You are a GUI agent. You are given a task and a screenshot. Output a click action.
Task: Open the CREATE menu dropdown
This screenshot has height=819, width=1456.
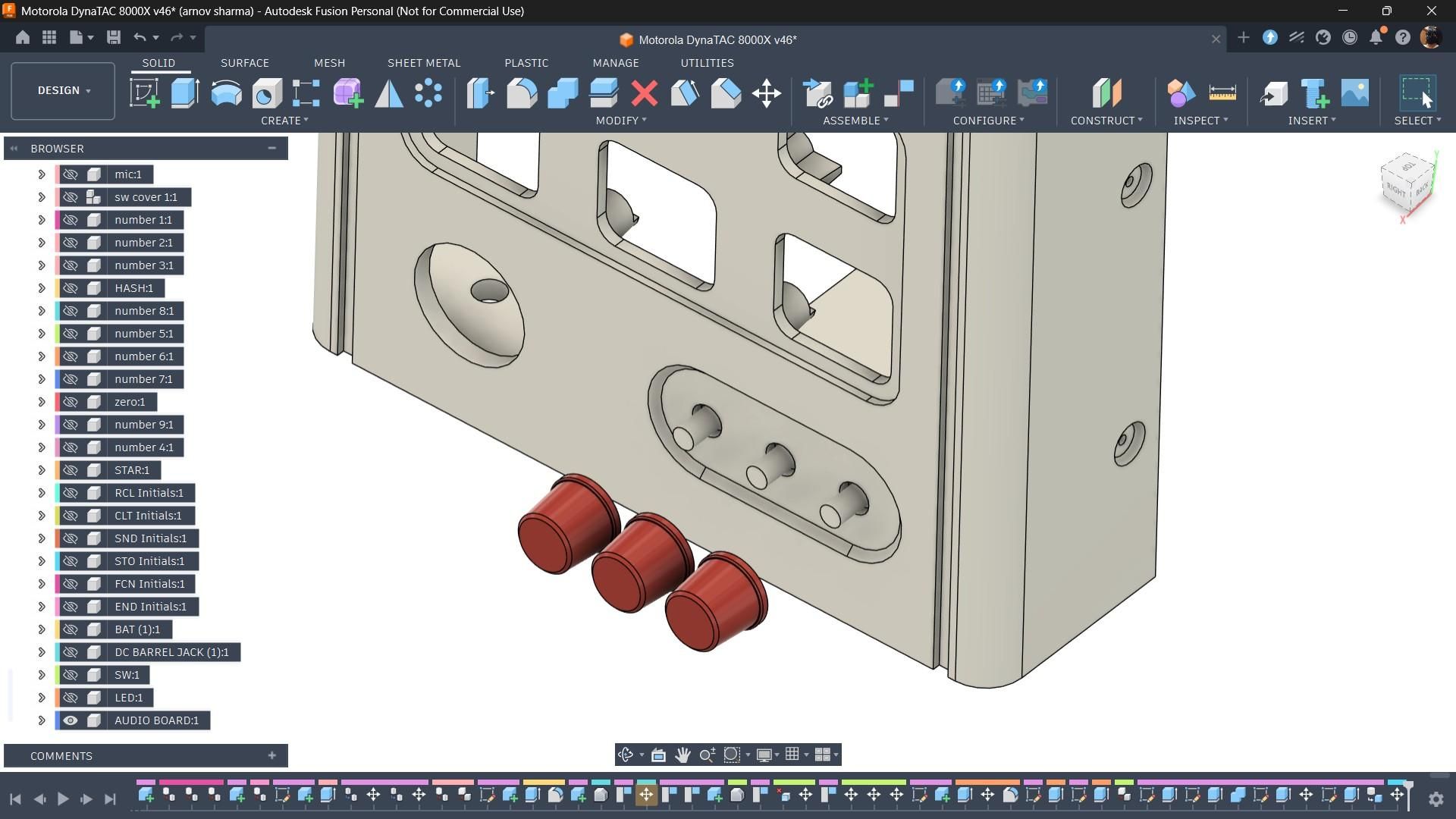tap(284, 121)
